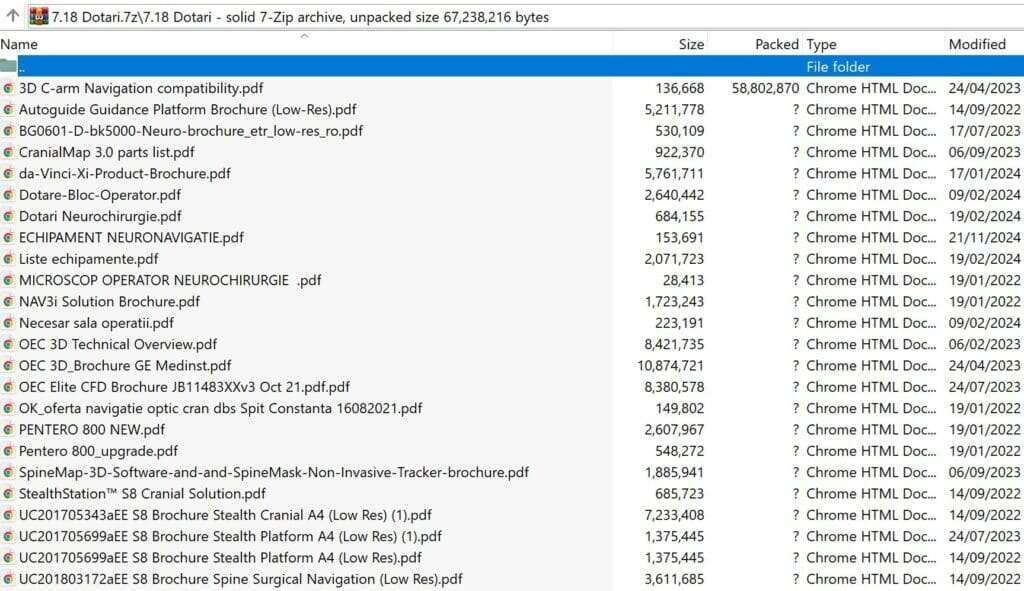
Task: Click the icon of Autoguide Guidance Platform Brochure
Action: [8, 109]
